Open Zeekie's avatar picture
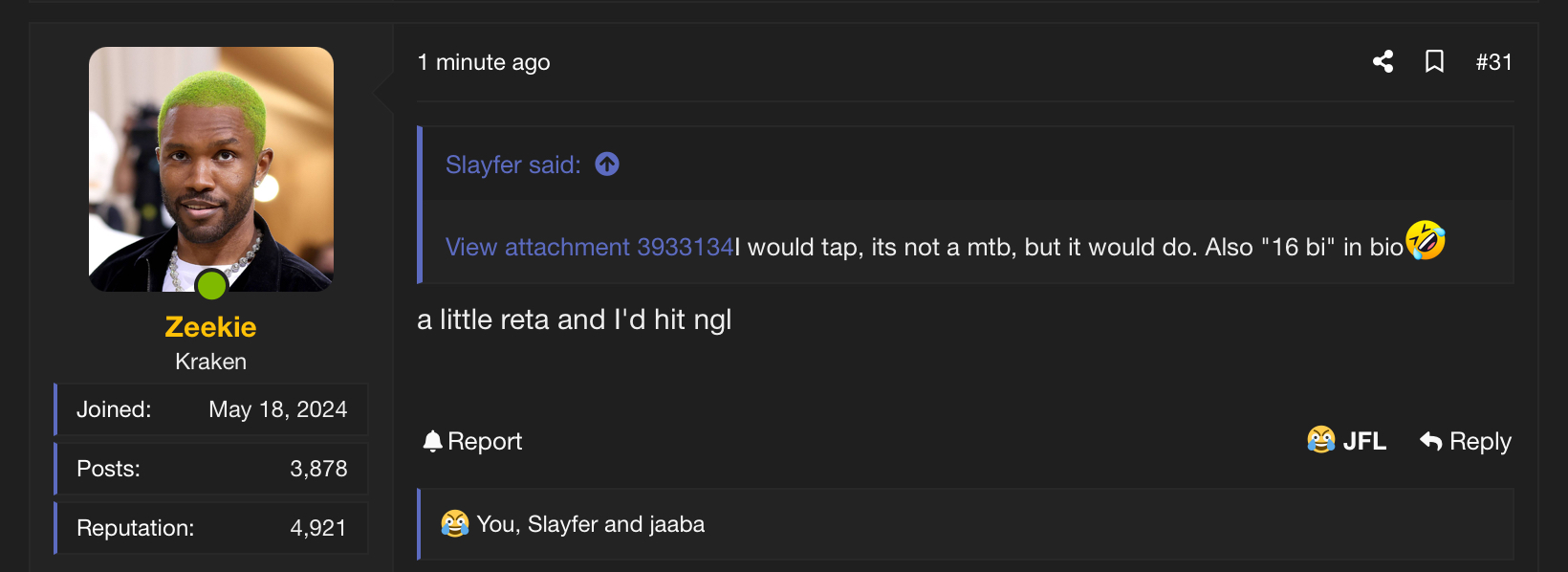The height and width of the screenshot is (572, 1568). pyautogui.click(x=211, y=169)
